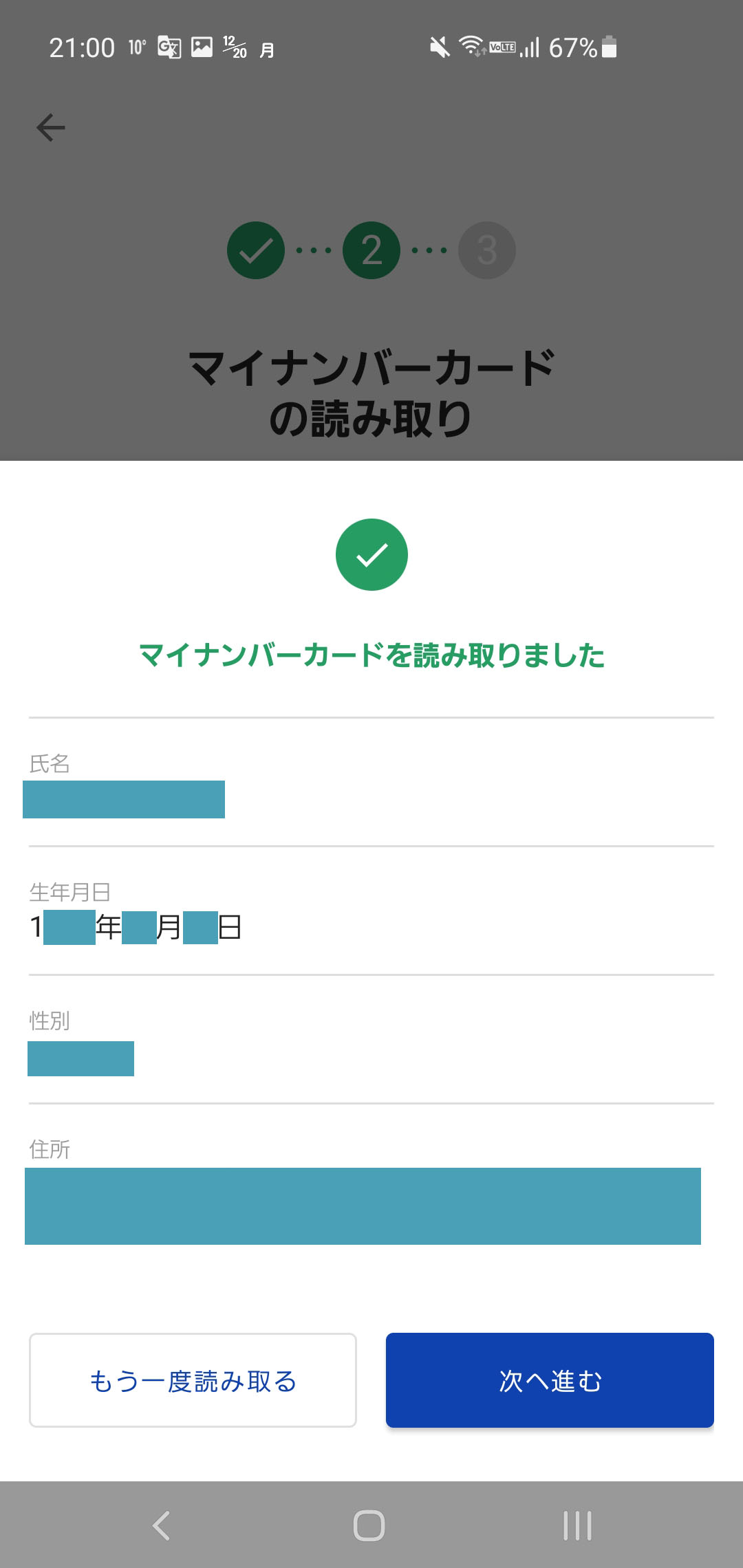Image resolution: width=743 pixels, height=1568 pixels.
Task: Select the completed step one checkmark circle
Action: pos(256,250)
